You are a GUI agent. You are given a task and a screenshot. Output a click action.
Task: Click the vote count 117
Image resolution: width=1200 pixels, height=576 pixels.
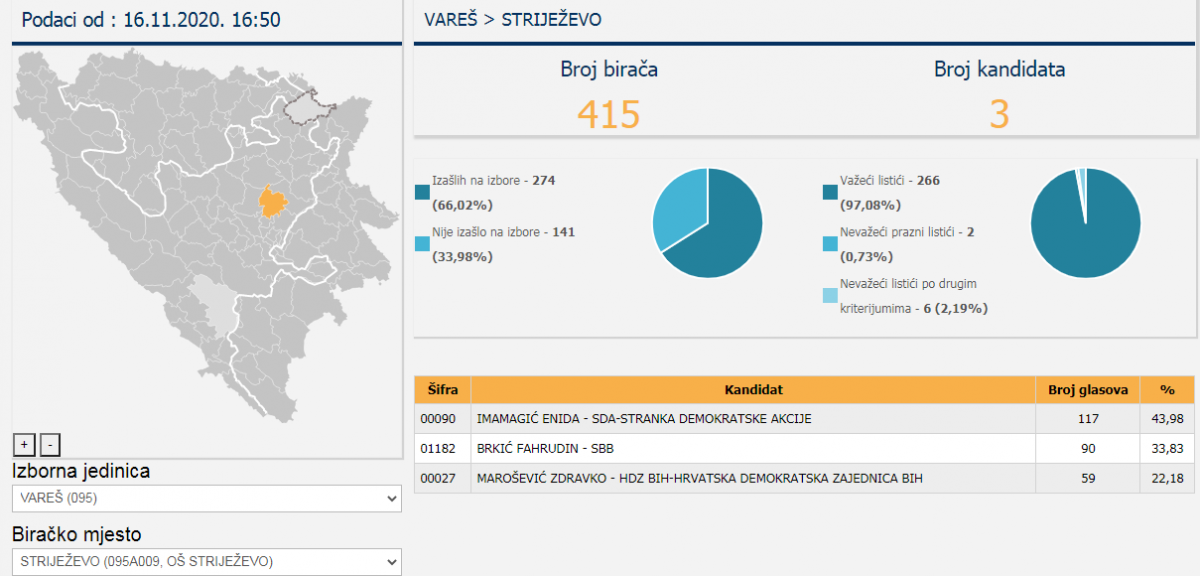1088,418
